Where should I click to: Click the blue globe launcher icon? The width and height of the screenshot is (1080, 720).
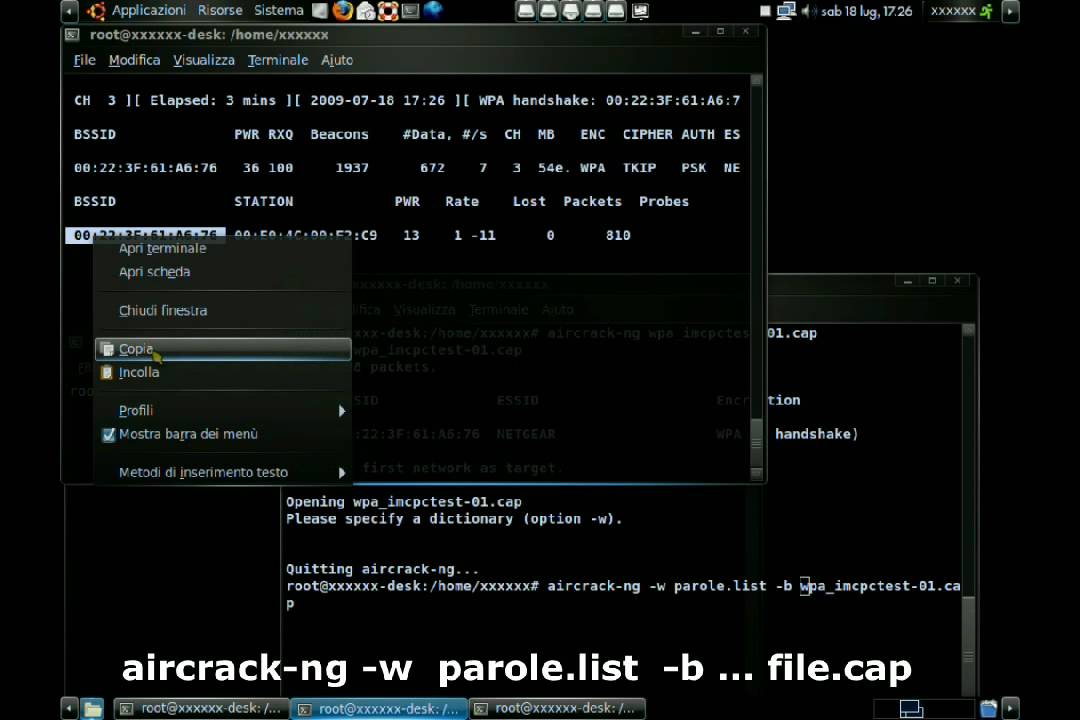(x=433, y=10)
